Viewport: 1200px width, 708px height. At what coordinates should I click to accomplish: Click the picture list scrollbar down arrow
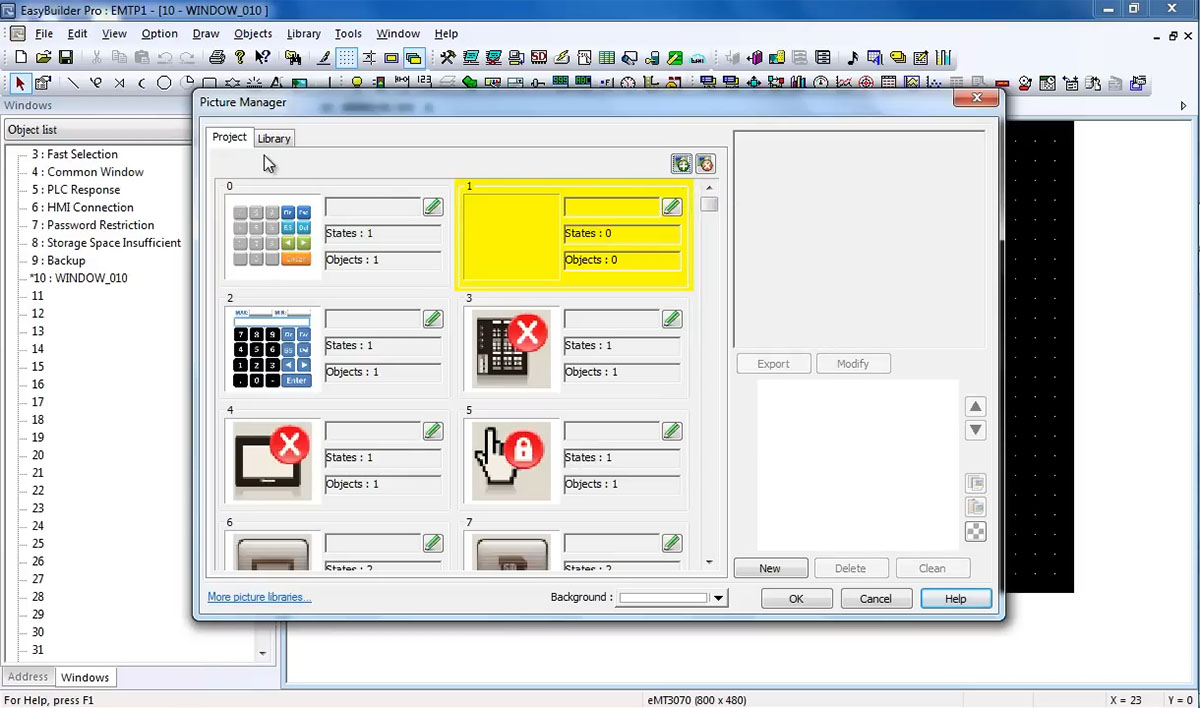point(709,563)
